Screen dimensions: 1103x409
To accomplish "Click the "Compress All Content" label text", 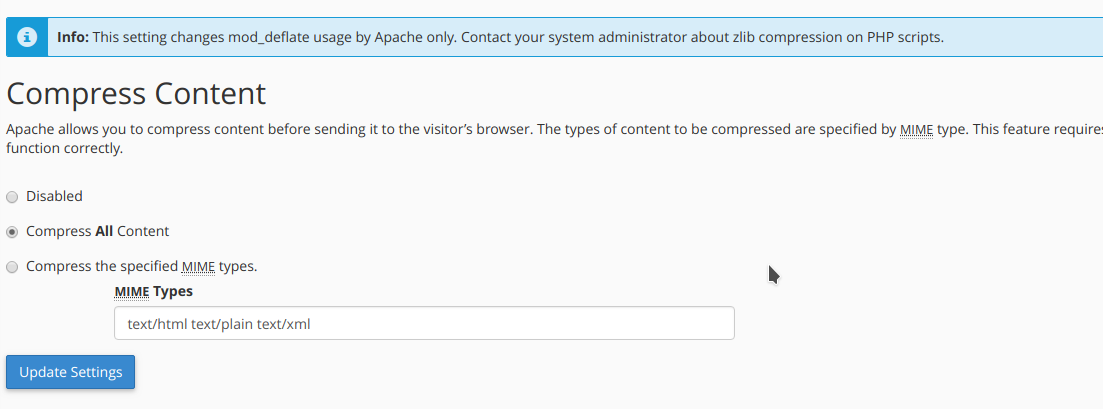I will [x=97, y=231].
